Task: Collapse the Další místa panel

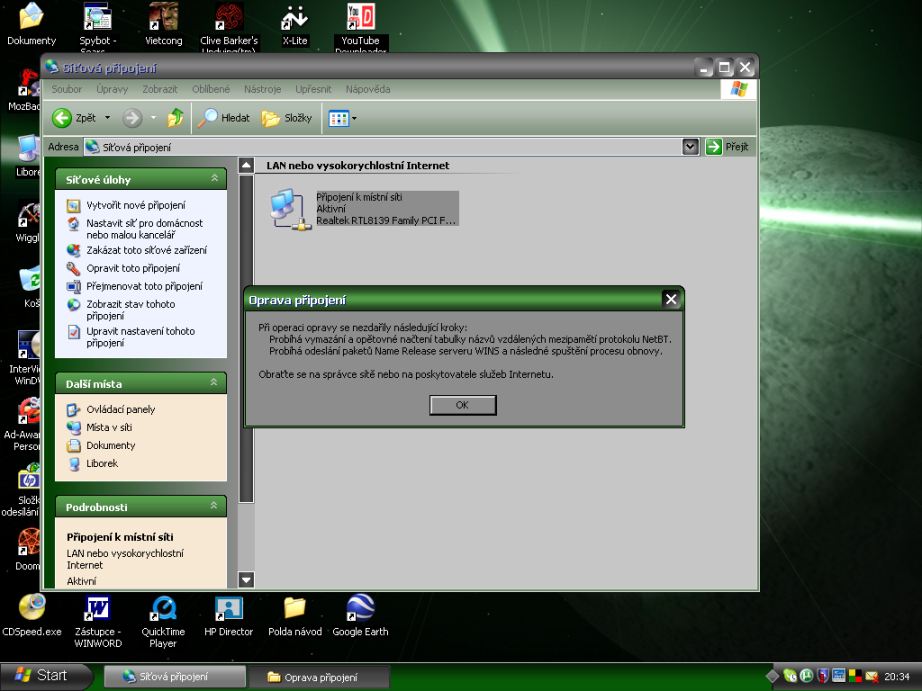Action: [213, 383]
